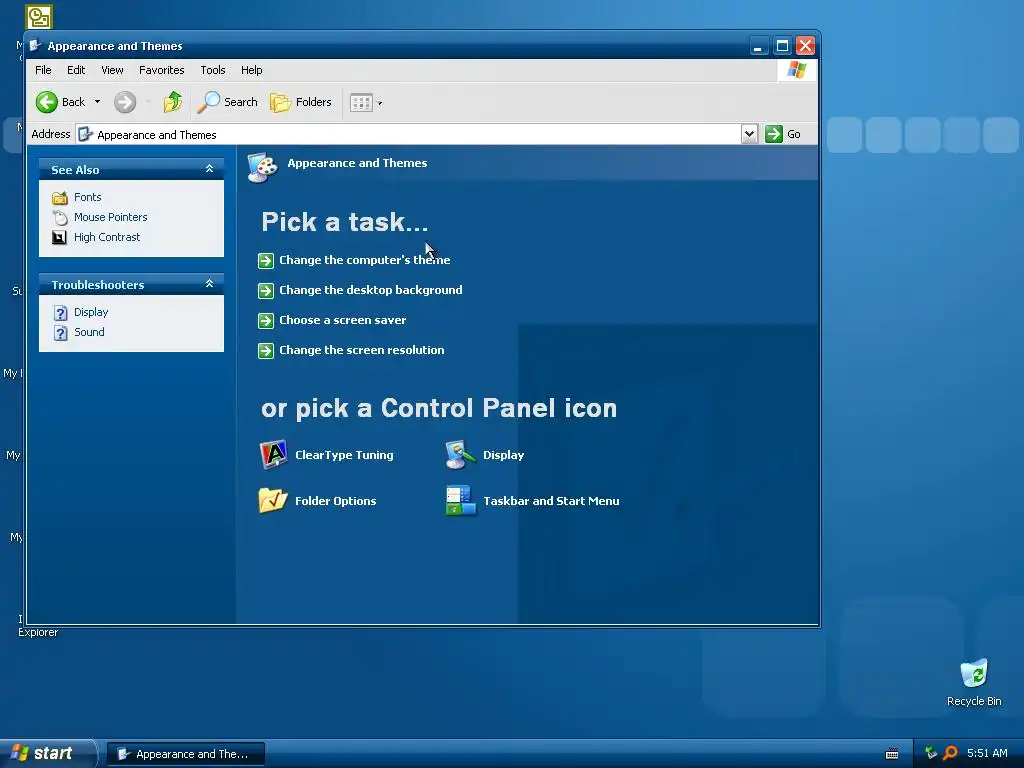The image size is (1024, 768).
Task: Click arrow icon beside Change the desktop background
Action: pyautogui.click(x=266, y=291)
